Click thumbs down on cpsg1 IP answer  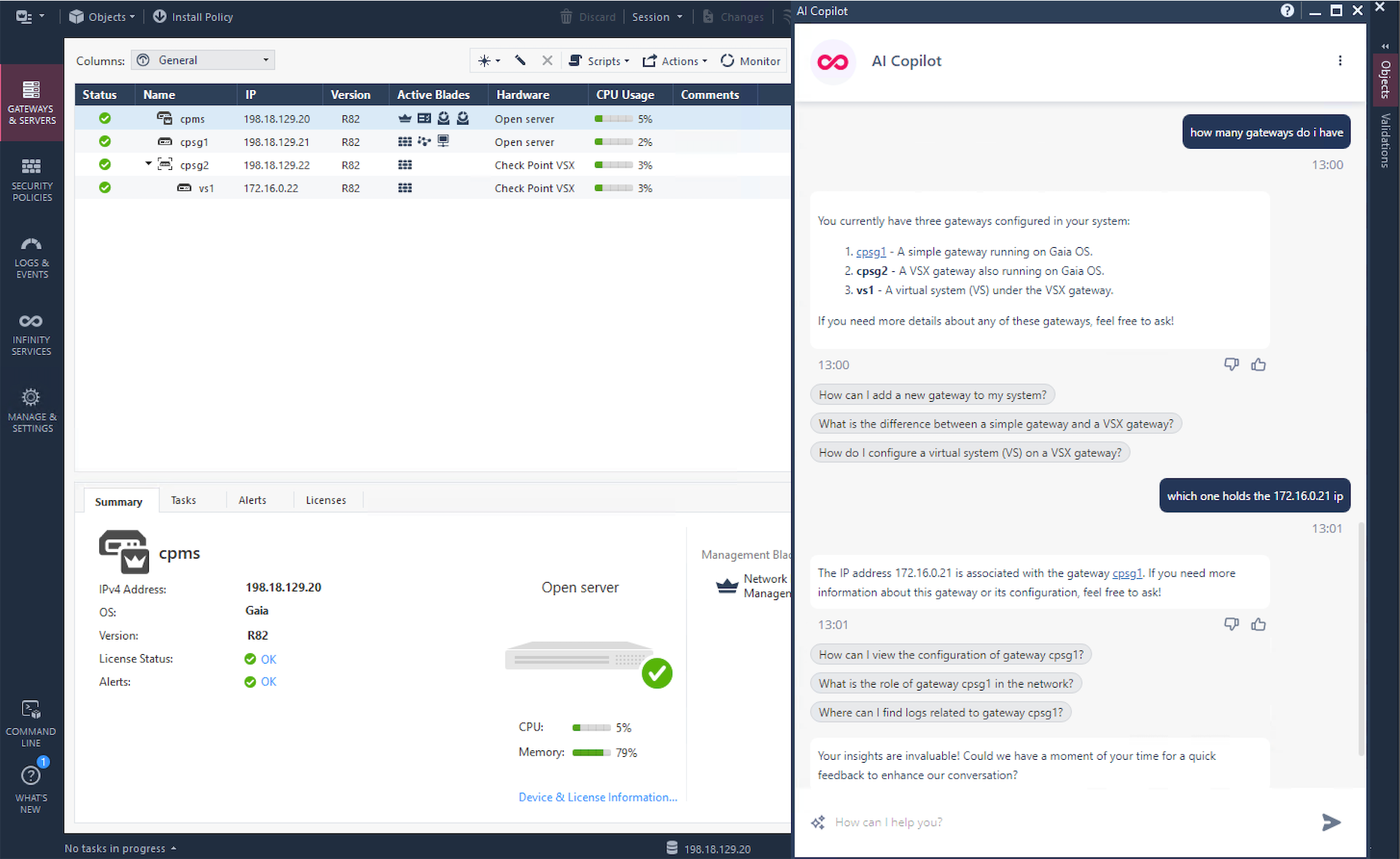tap(1231, 624)
